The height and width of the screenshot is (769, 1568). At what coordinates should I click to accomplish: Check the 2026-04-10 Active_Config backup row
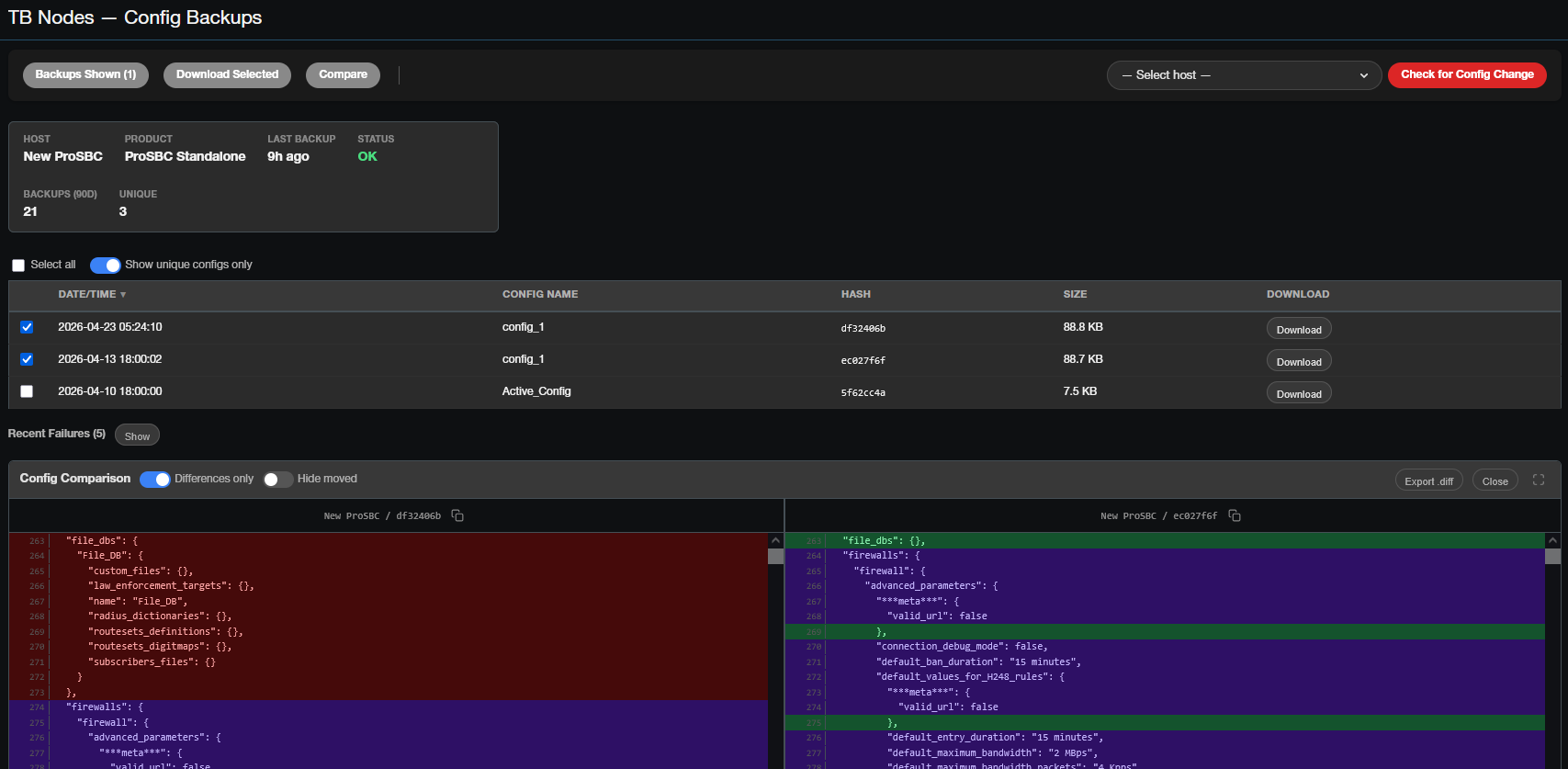[x=27, y=391]
